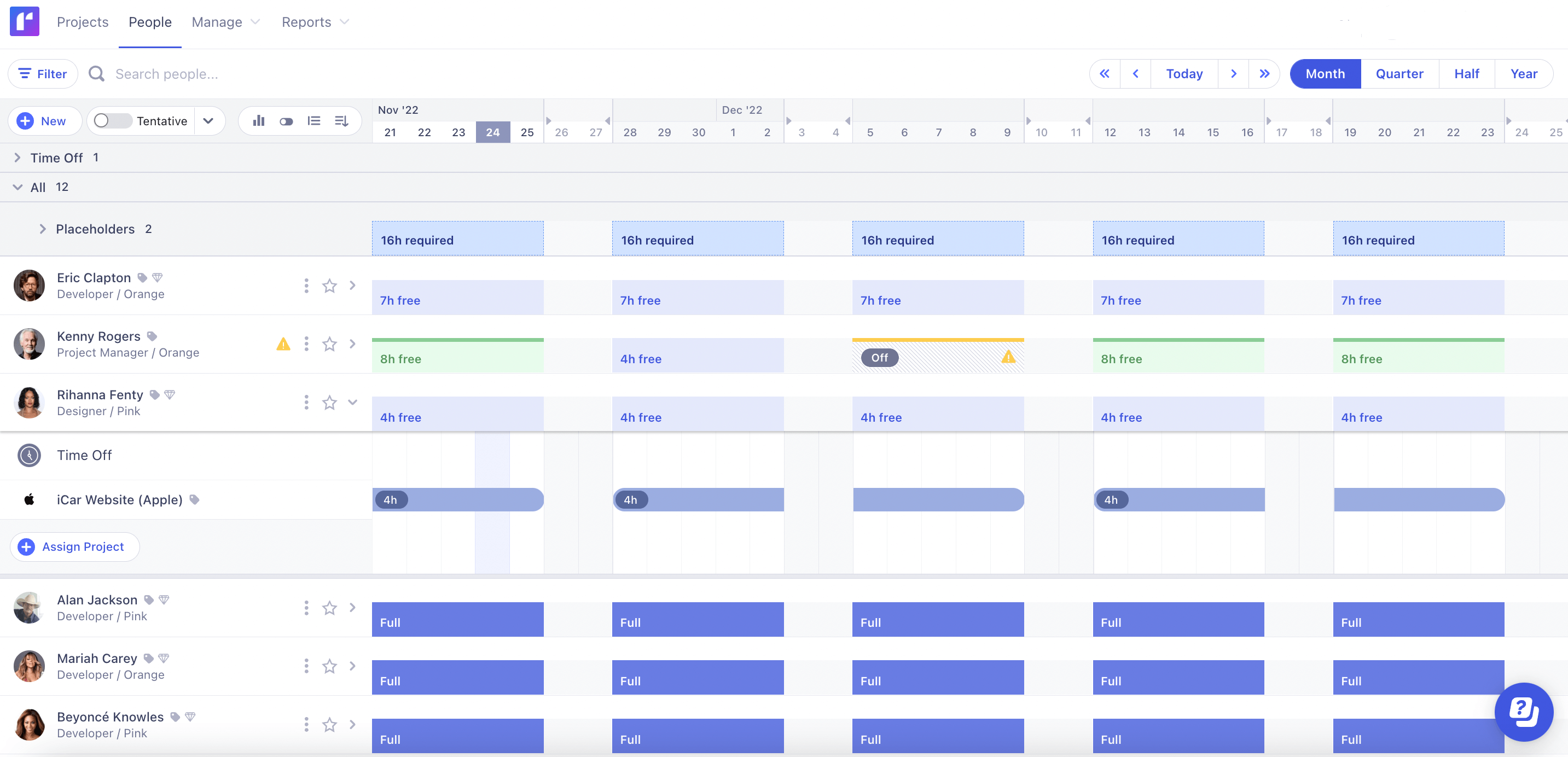Screen dimensions: 1568x757
Task: Open the dropdown next to Tentative
Action: pos(208,120)
